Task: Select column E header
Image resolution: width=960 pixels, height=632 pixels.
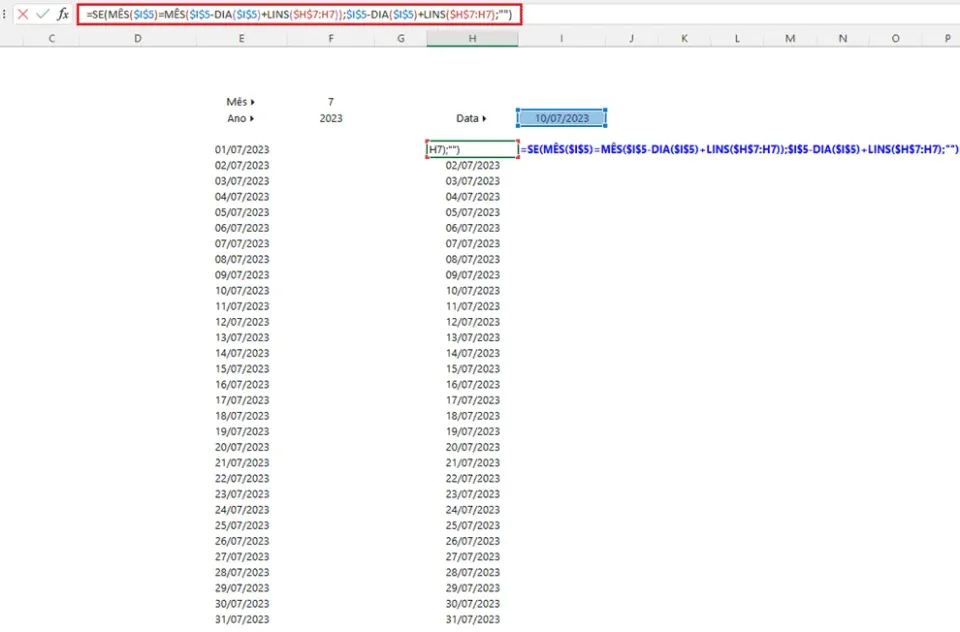Action: 242,39
